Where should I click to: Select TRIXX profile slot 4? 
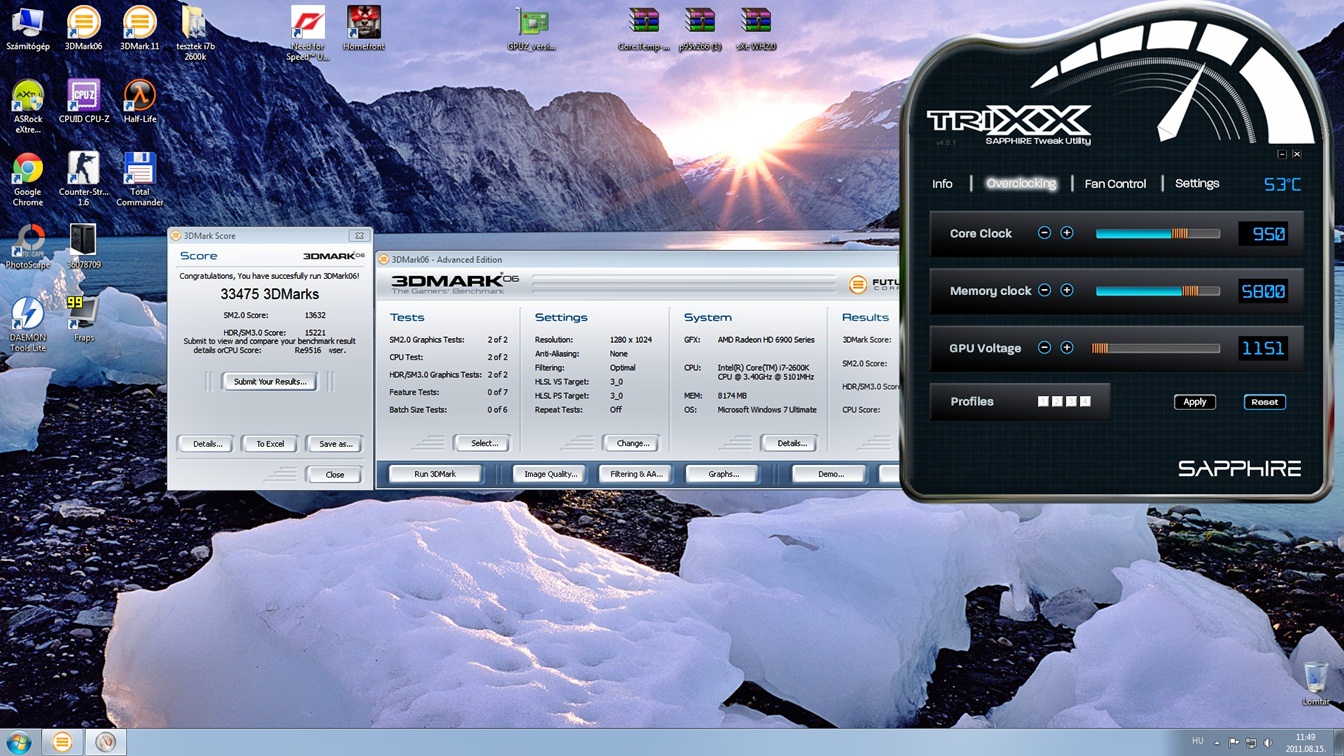1085,401
